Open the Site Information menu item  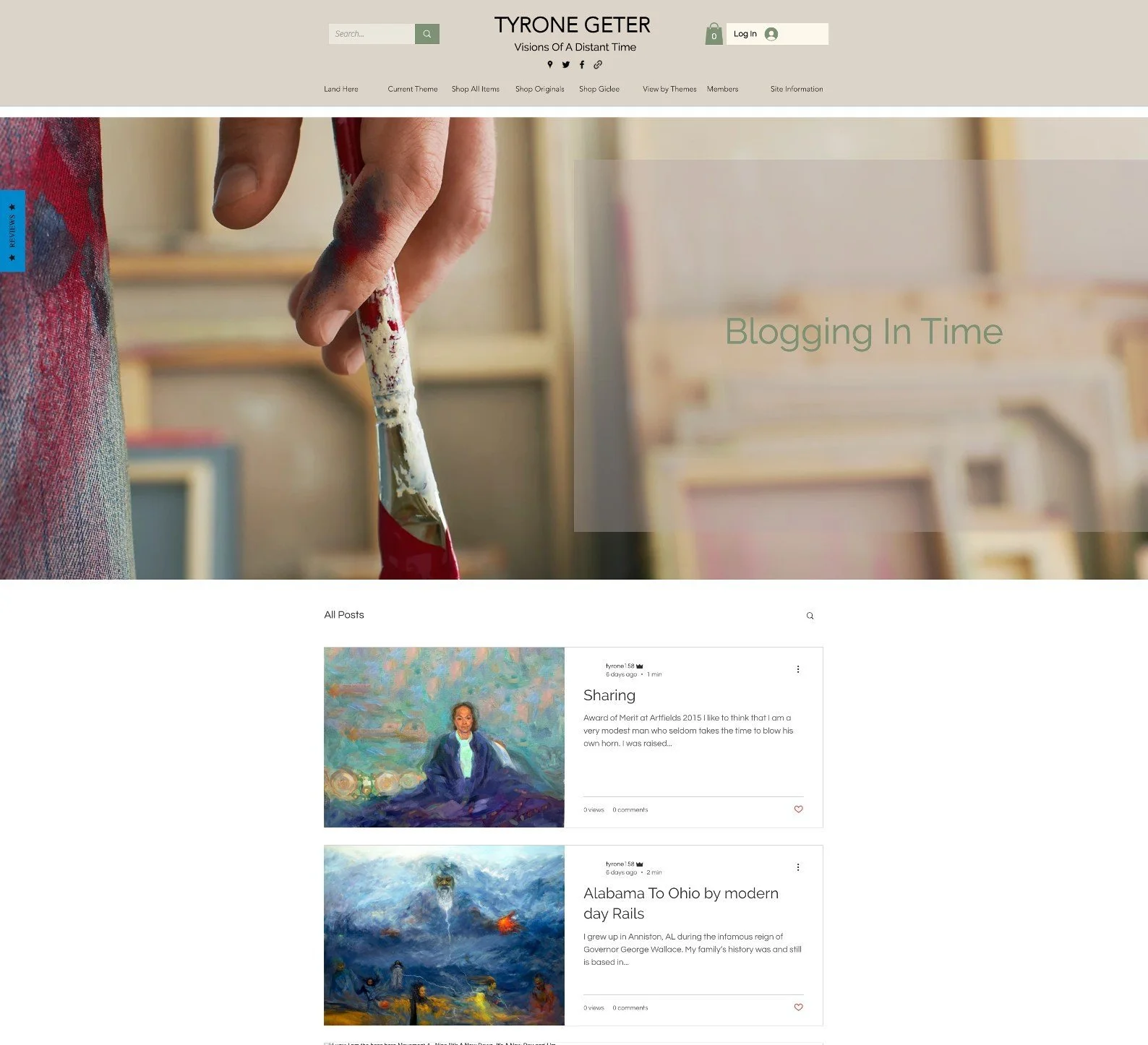(x=797, y=89)
